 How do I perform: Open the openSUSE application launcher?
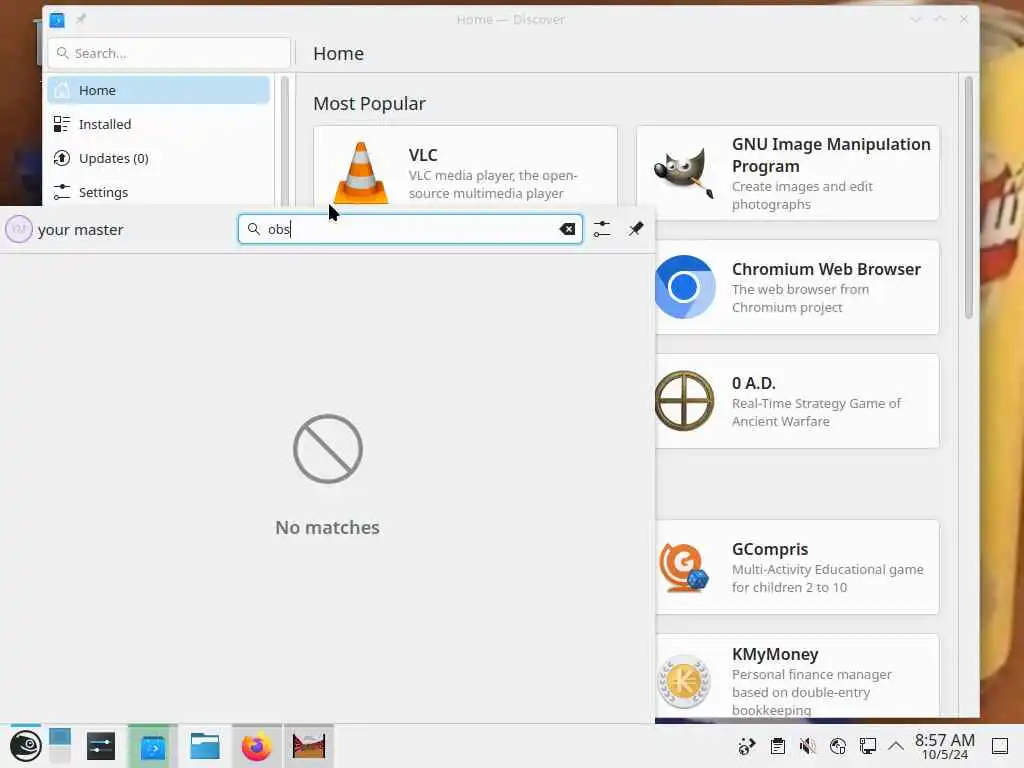[x=25, y=746]
